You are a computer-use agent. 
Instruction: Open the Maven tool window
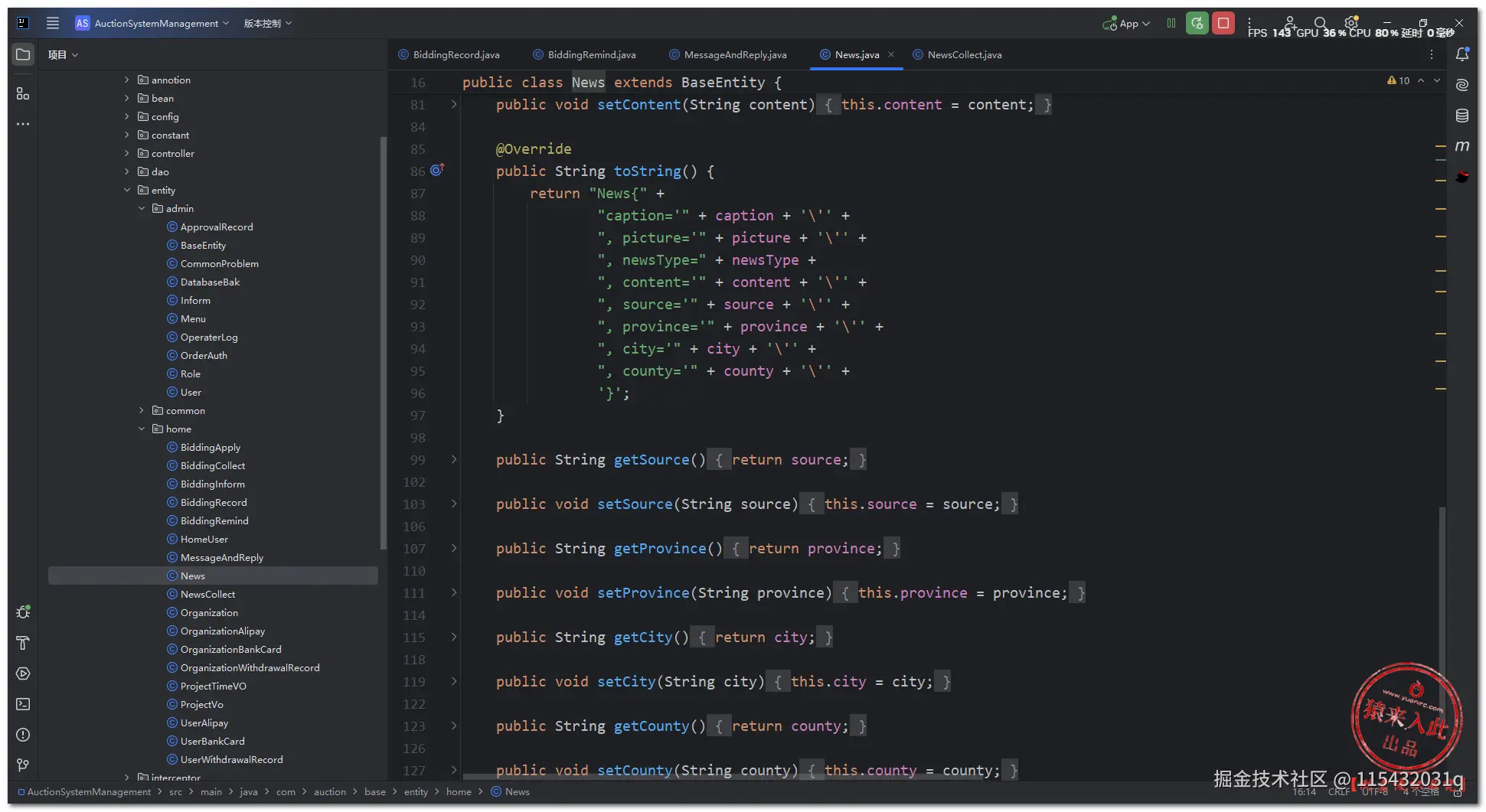coord(1462,145)
